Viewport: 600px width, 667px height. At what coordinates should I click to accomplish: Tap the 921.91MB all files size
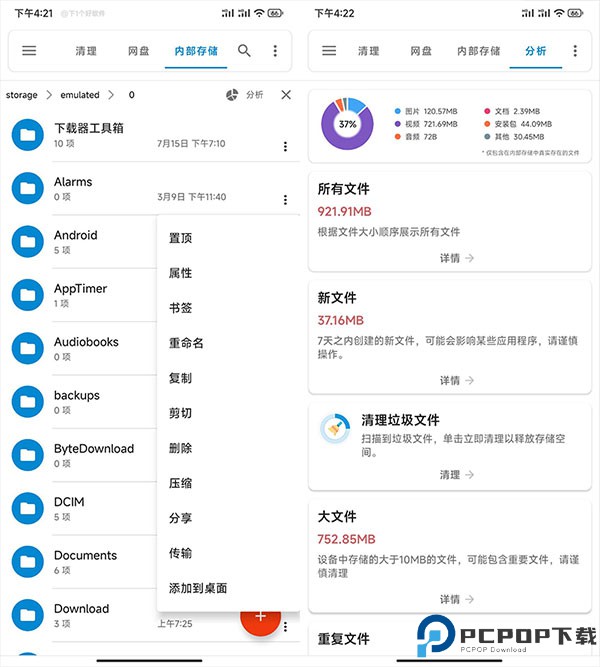click(344, 211)
